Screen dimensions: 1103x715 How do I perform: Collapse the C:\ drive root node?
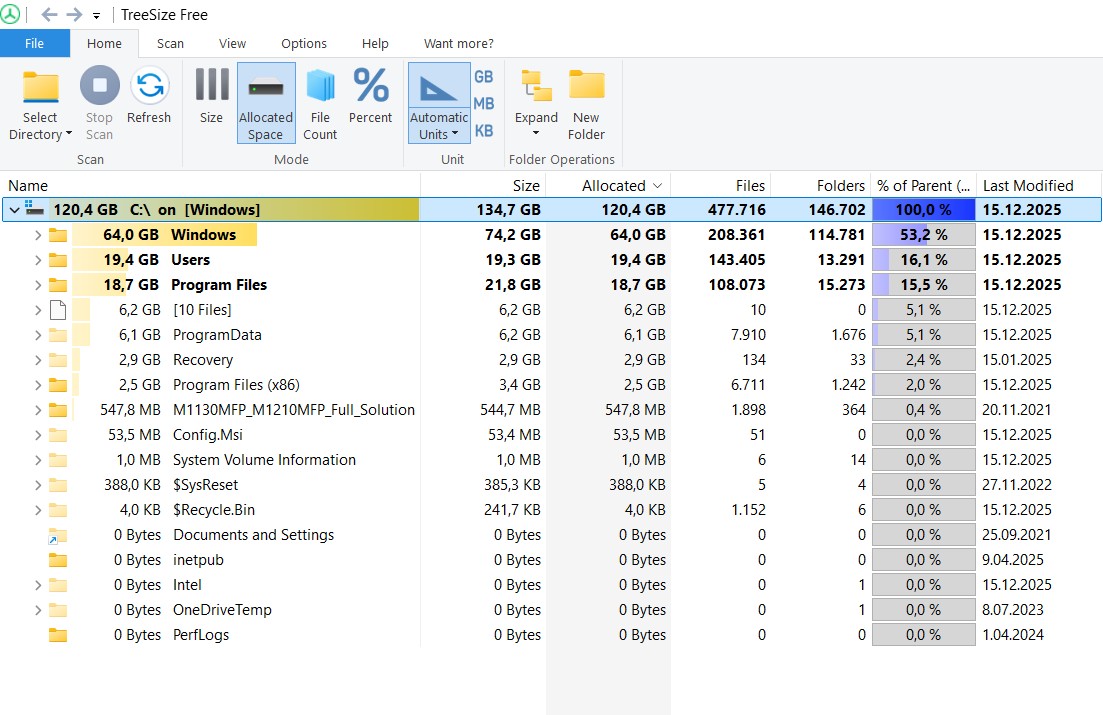pos(14,210)
